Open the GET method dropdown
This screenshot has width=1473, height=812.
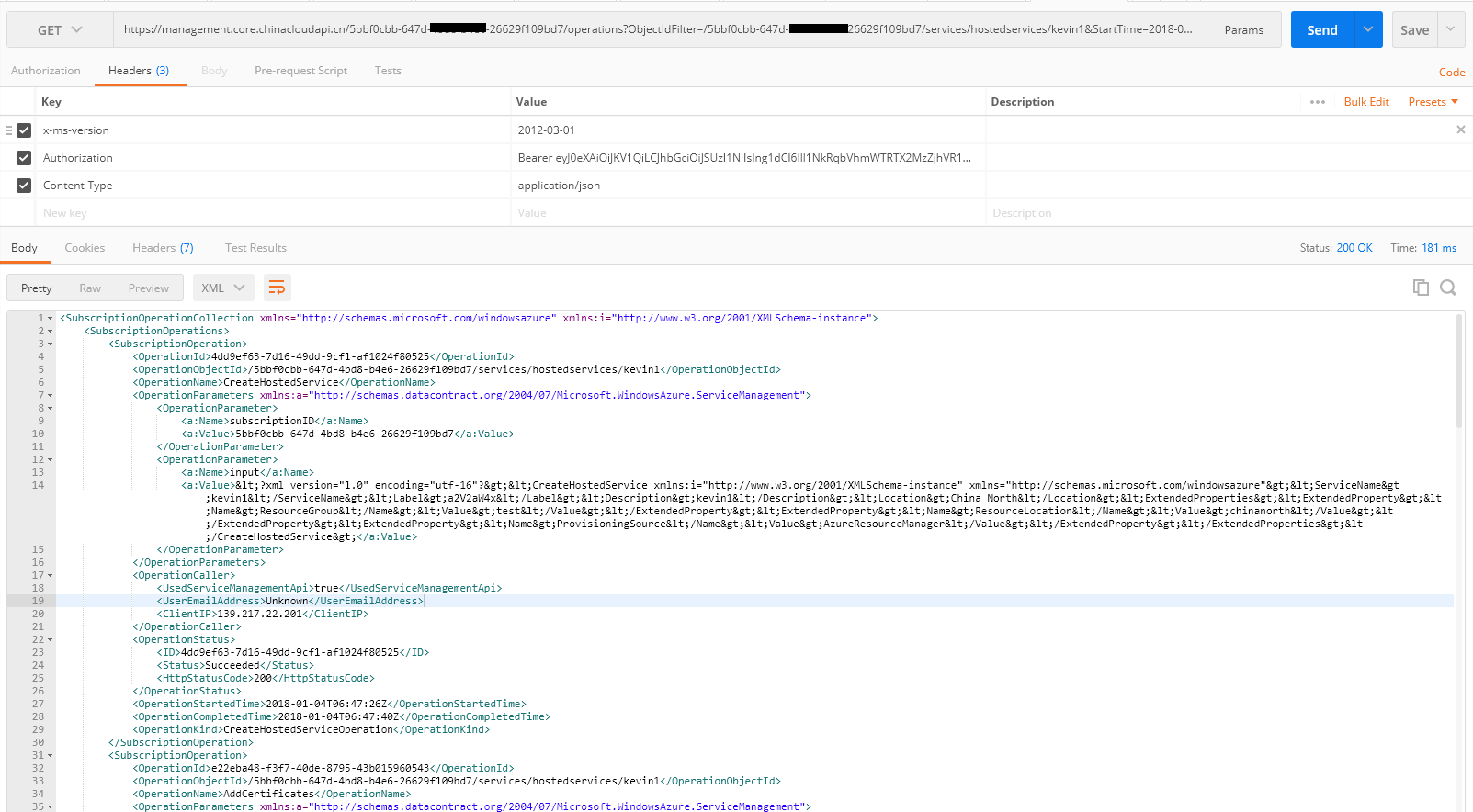tap(60, 30)
